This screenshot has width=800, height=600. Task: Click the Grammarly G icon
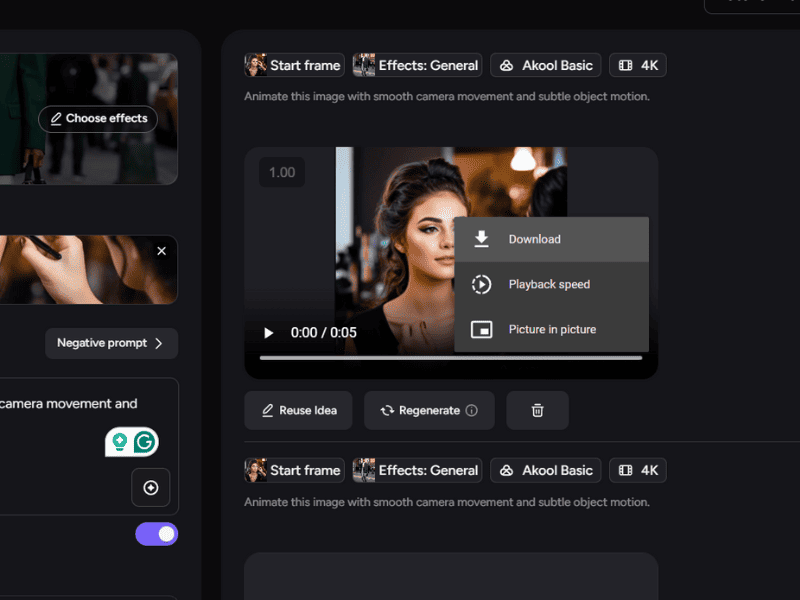point(145,442)
